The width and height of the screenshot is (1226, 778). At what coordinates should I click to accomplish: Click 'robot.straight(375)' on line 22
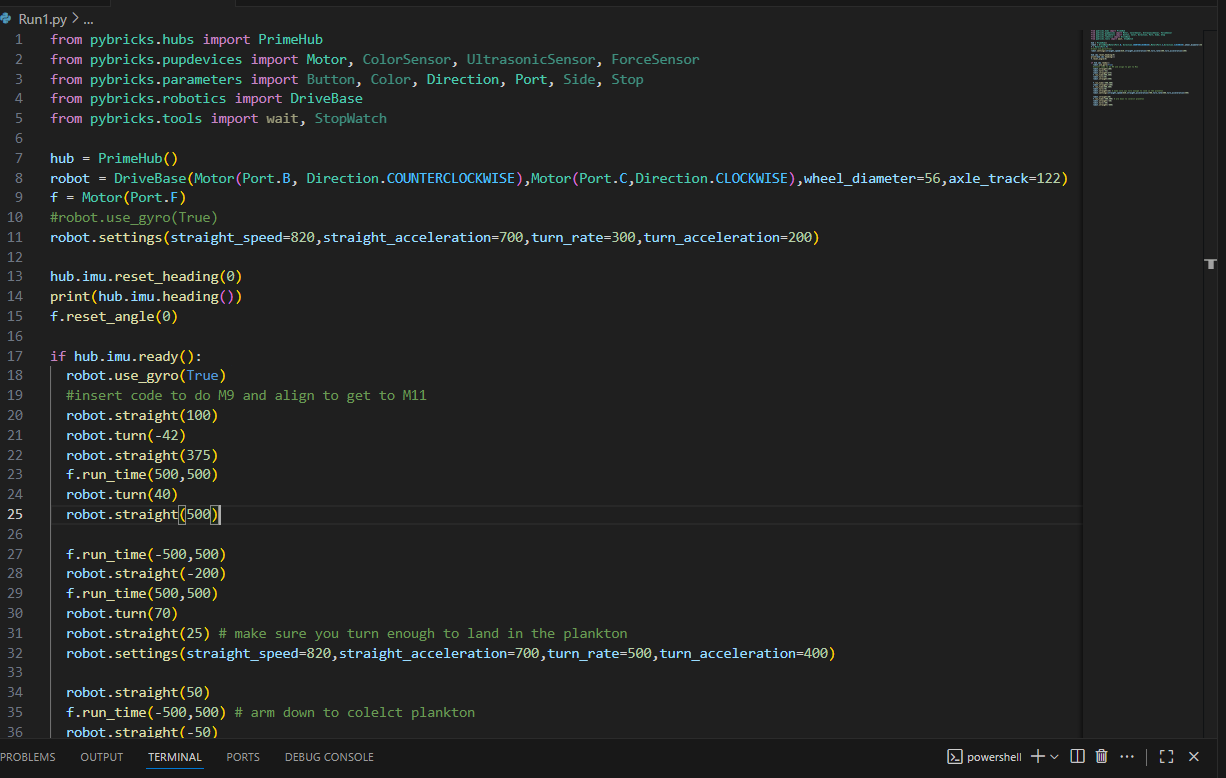142,455
